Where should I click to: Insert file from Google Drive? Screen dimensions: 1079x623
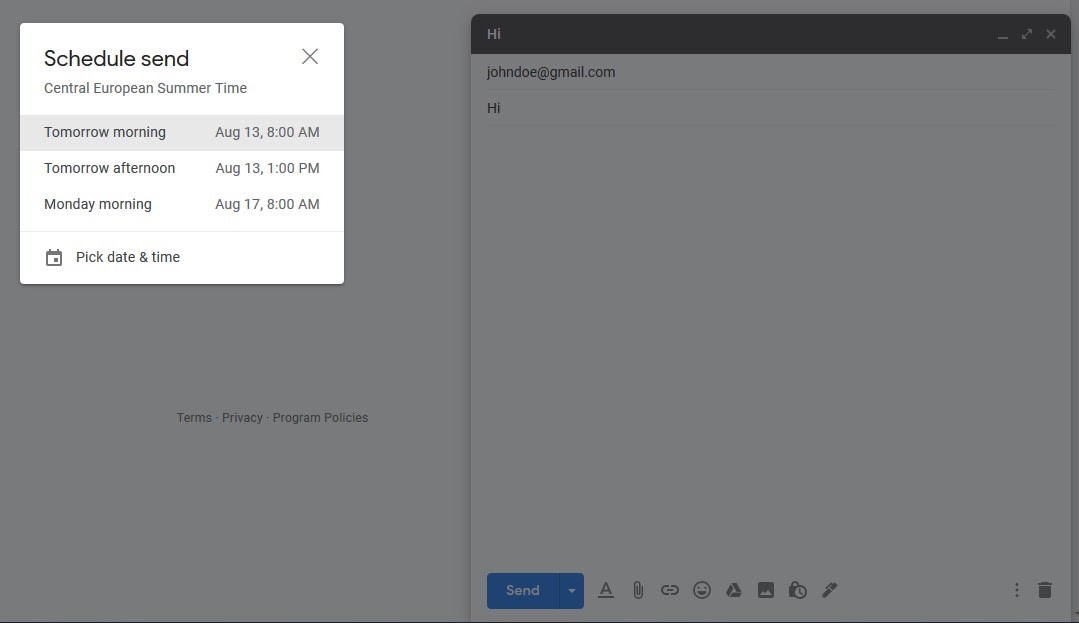point(734,591)
